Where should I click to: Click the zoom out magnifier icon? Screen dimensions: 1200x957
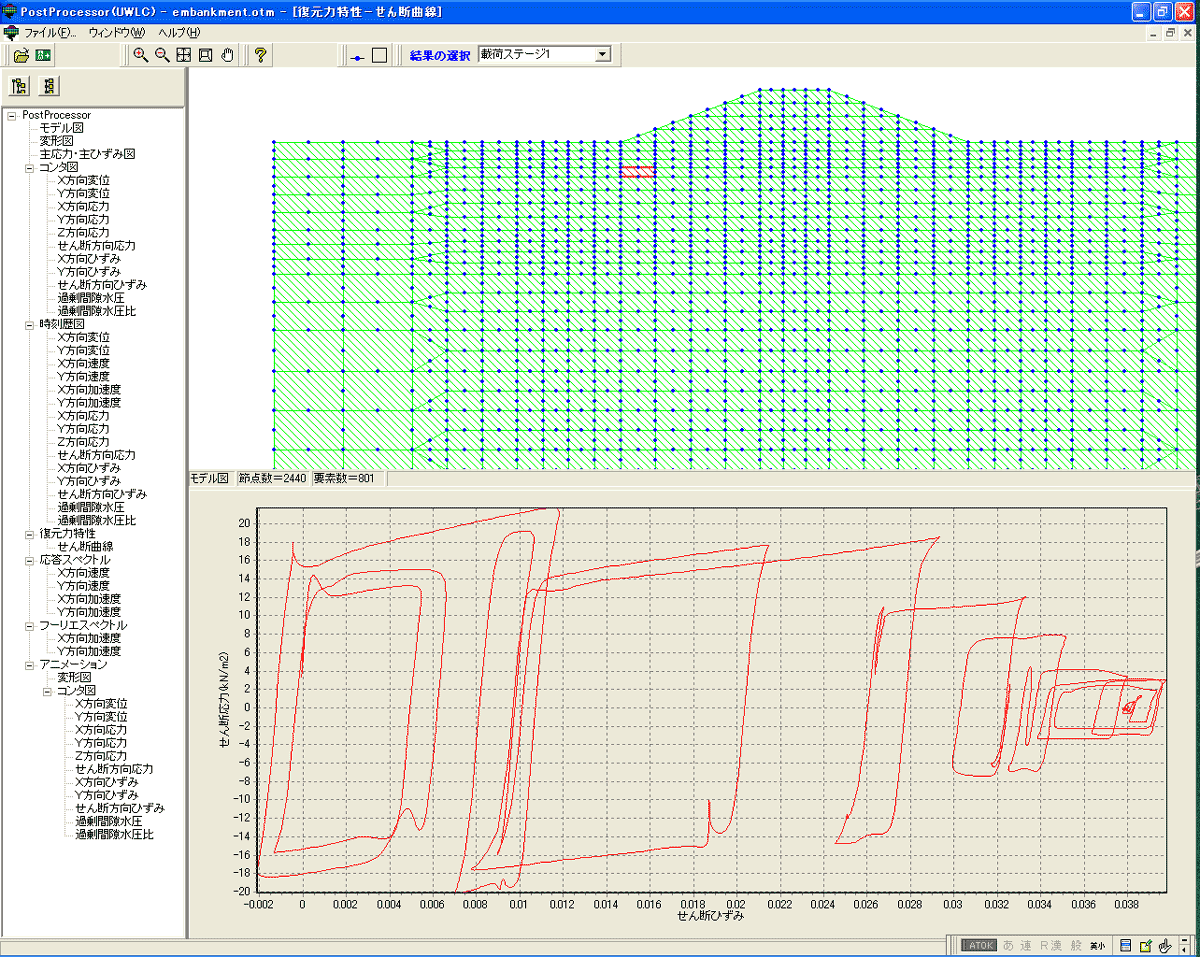click(162, 55)
